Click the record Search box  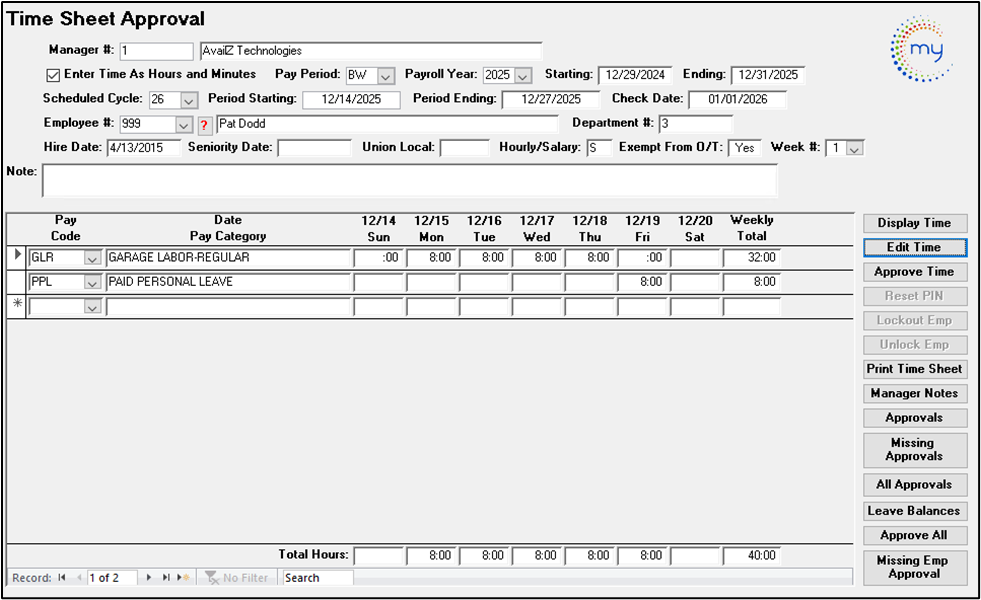pyautogui.click(x=318, y=578)
